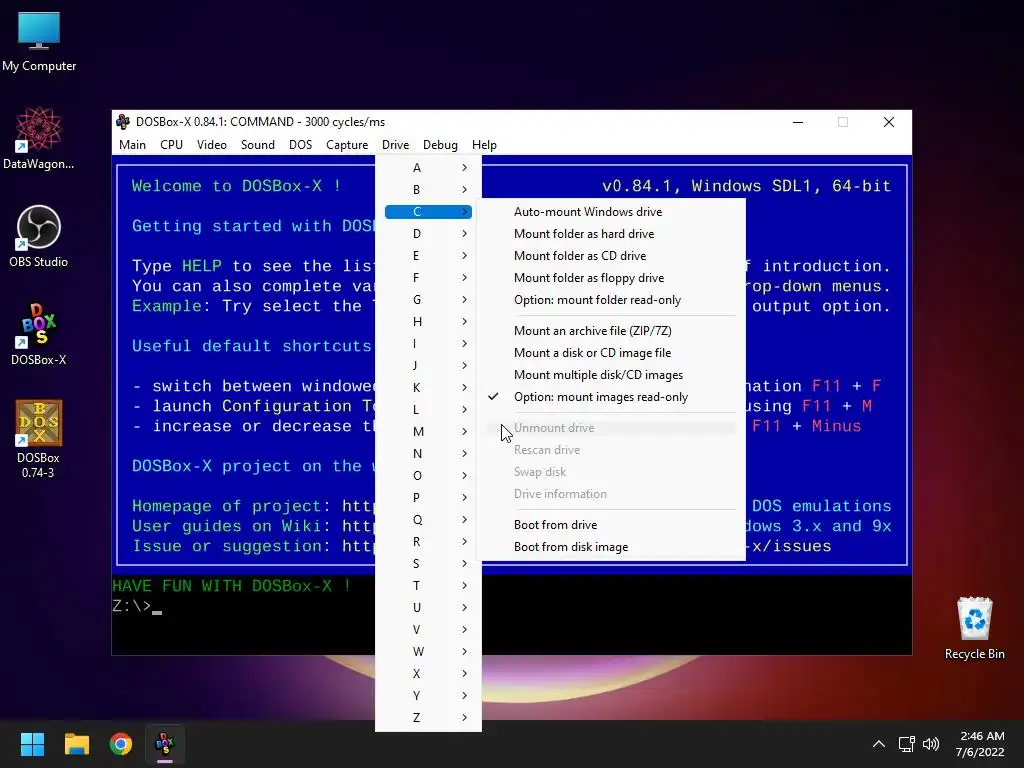1024x768 pixels.
Task: Open My Computer desktop icon
Action: pos(39,42)
